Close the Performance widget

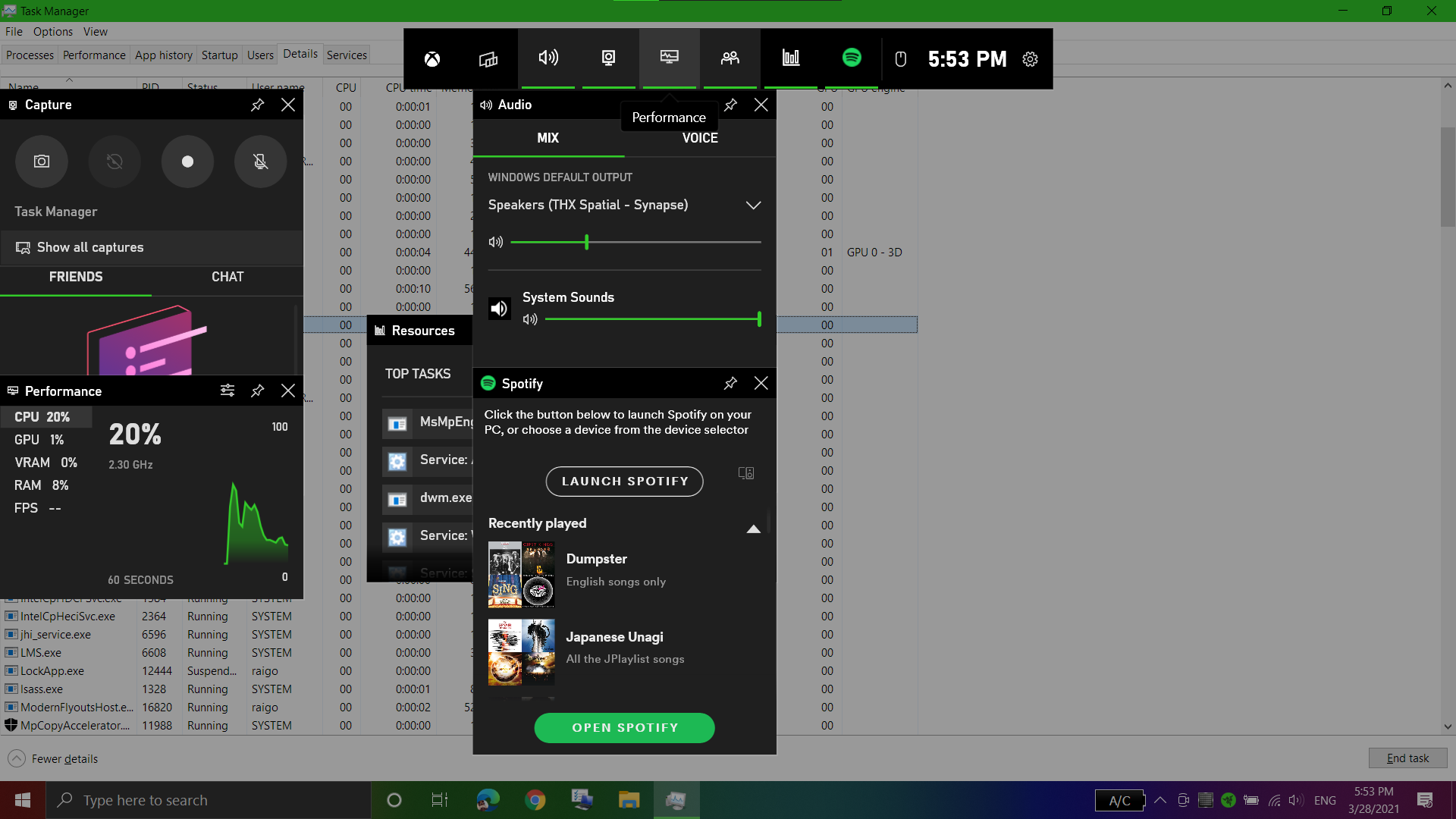point(288,391)
